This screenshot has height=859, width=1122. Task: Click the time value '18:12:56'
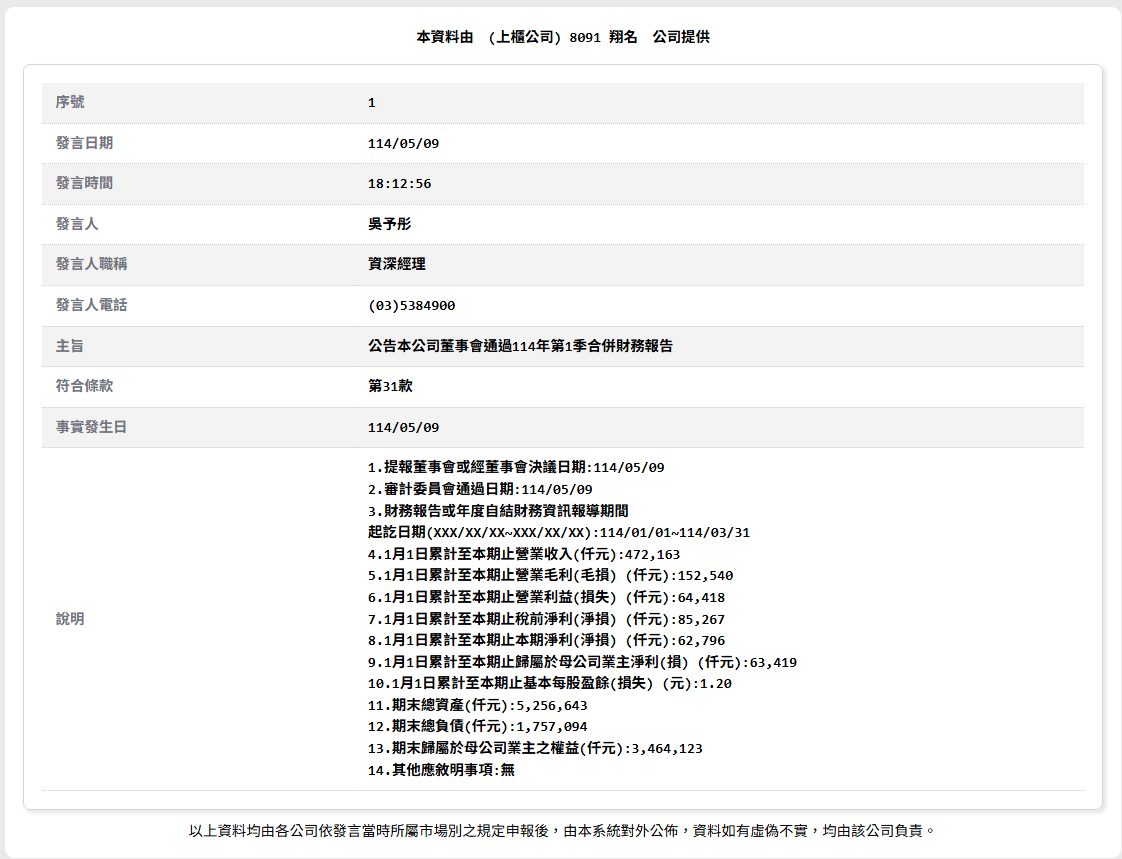tap(399, 184)
